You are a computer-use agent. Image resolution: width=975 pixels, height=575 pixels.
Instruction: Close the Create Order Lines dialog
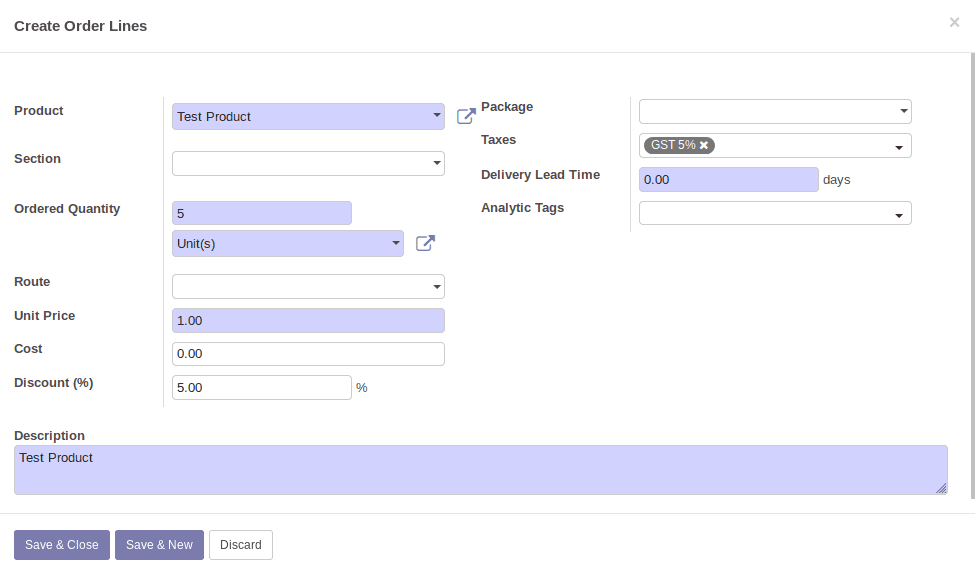[954, 23]
